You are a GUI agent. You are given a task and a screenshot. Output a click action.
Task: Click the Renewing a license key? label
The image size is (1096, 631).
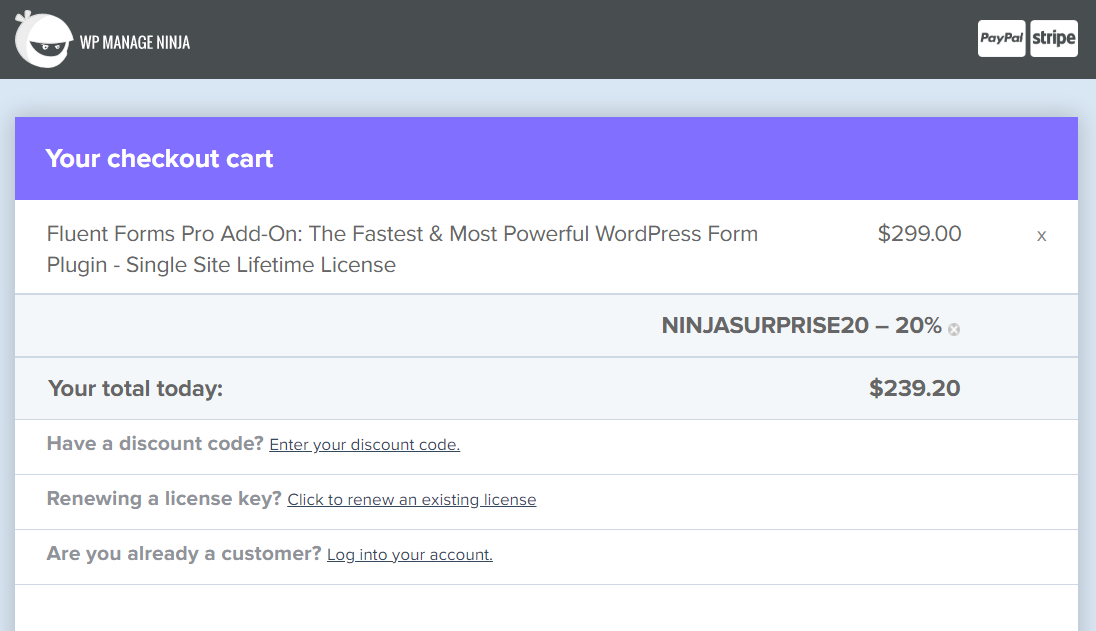click(x=164, y=499)
